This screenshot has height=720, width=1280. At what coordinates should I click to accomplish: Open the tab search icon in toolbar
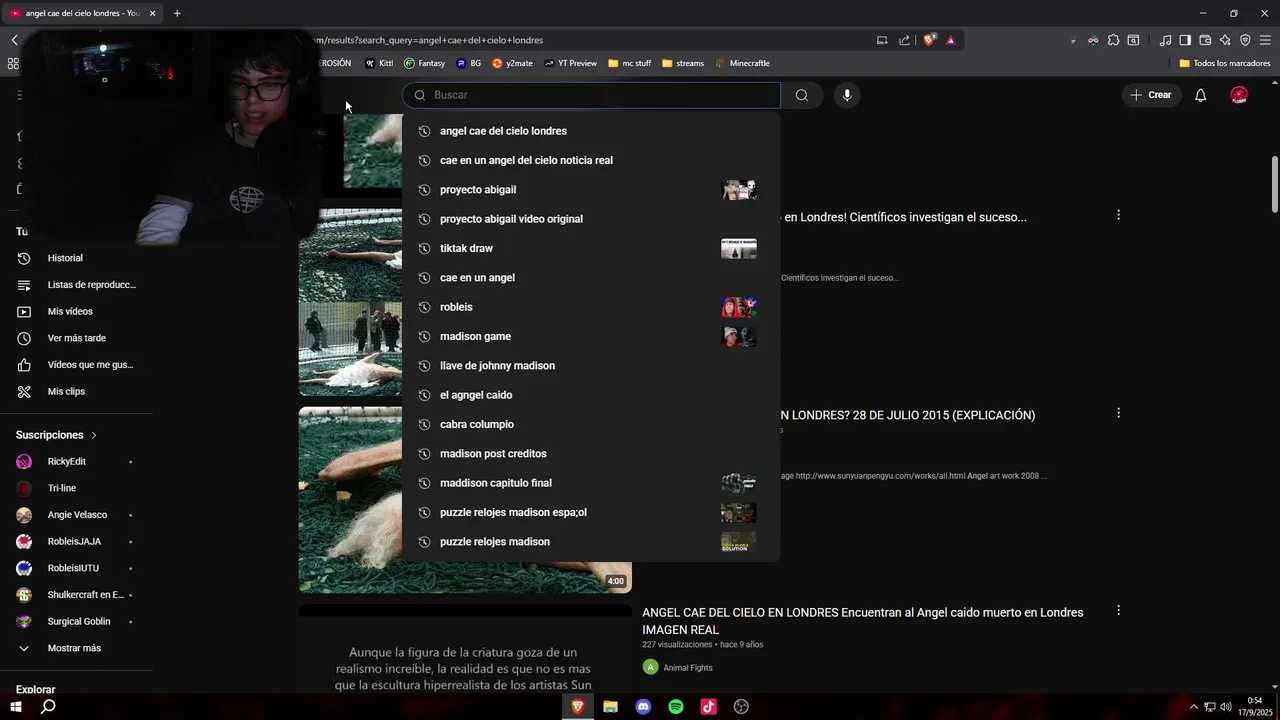[x=1133, y=40]
